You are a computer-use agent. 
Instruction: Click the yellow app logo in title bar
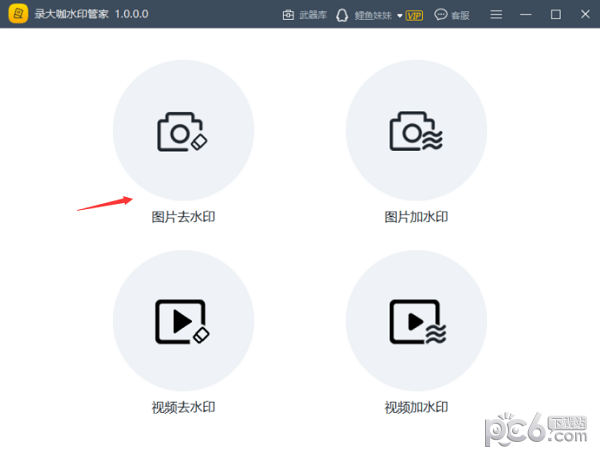click(18, 14)
